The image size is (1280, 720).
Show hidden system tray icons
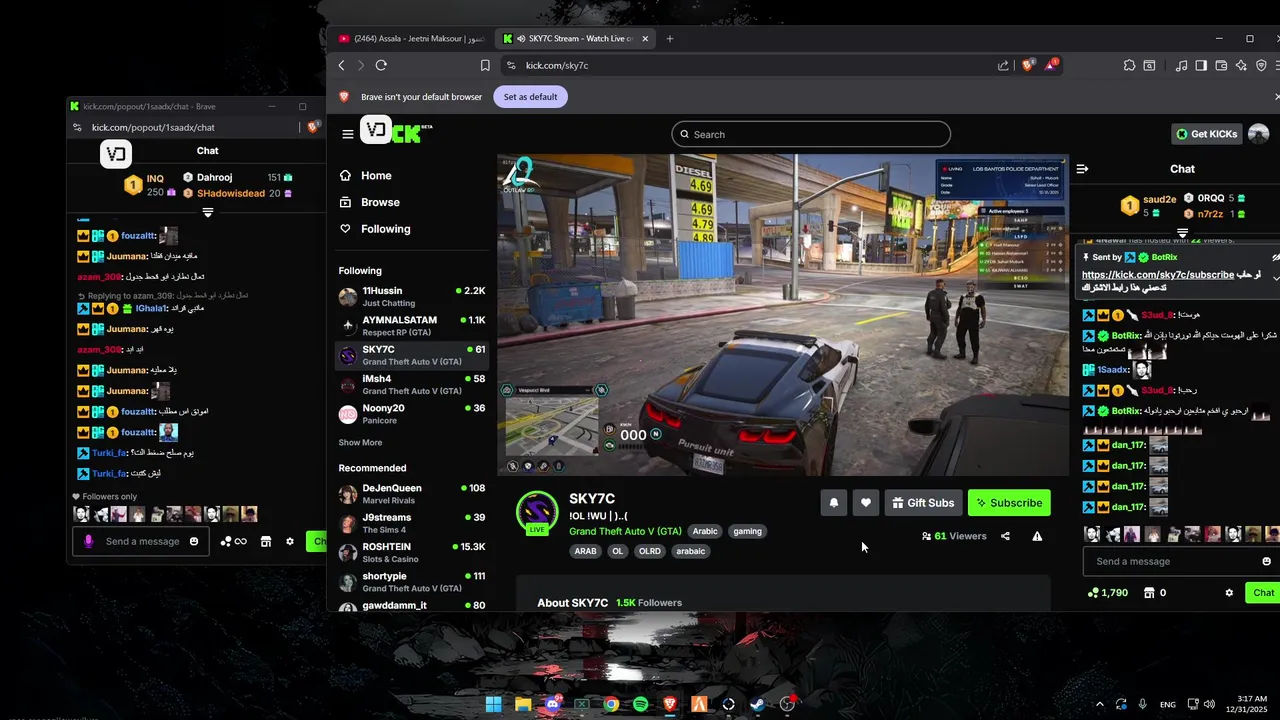click(x=1099, y=704)
